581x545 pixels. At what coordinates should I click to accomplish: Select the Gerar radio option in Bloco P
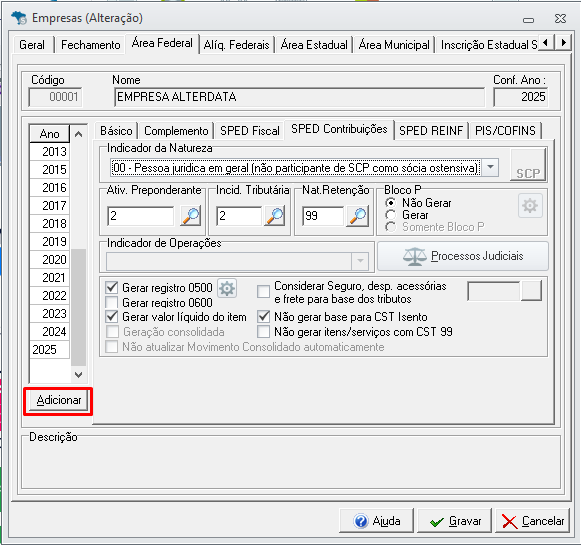click(390, 215)
